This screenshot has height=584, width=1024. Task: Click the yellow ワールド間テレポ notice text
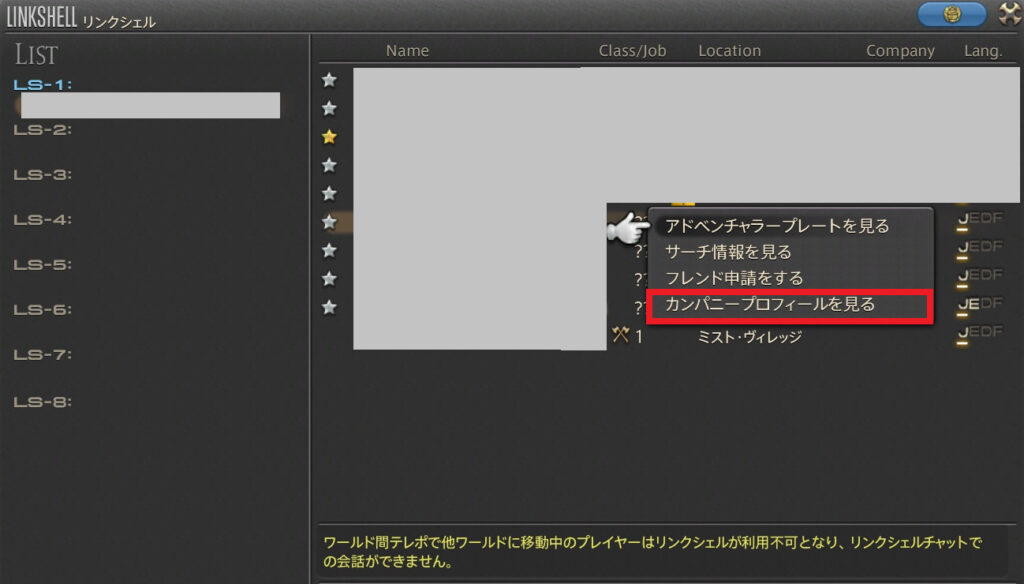(x=652, y=551)
